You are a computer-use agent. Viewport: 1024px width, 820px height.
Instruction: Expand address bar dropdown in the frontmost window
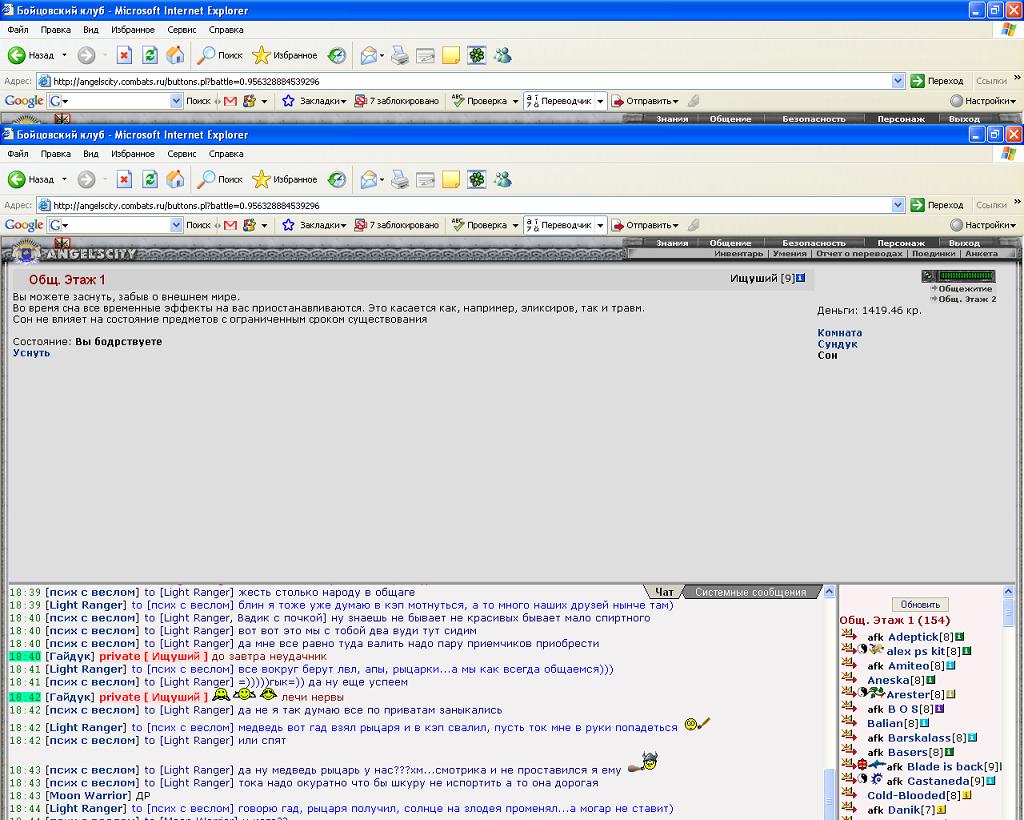pos(898,205)
